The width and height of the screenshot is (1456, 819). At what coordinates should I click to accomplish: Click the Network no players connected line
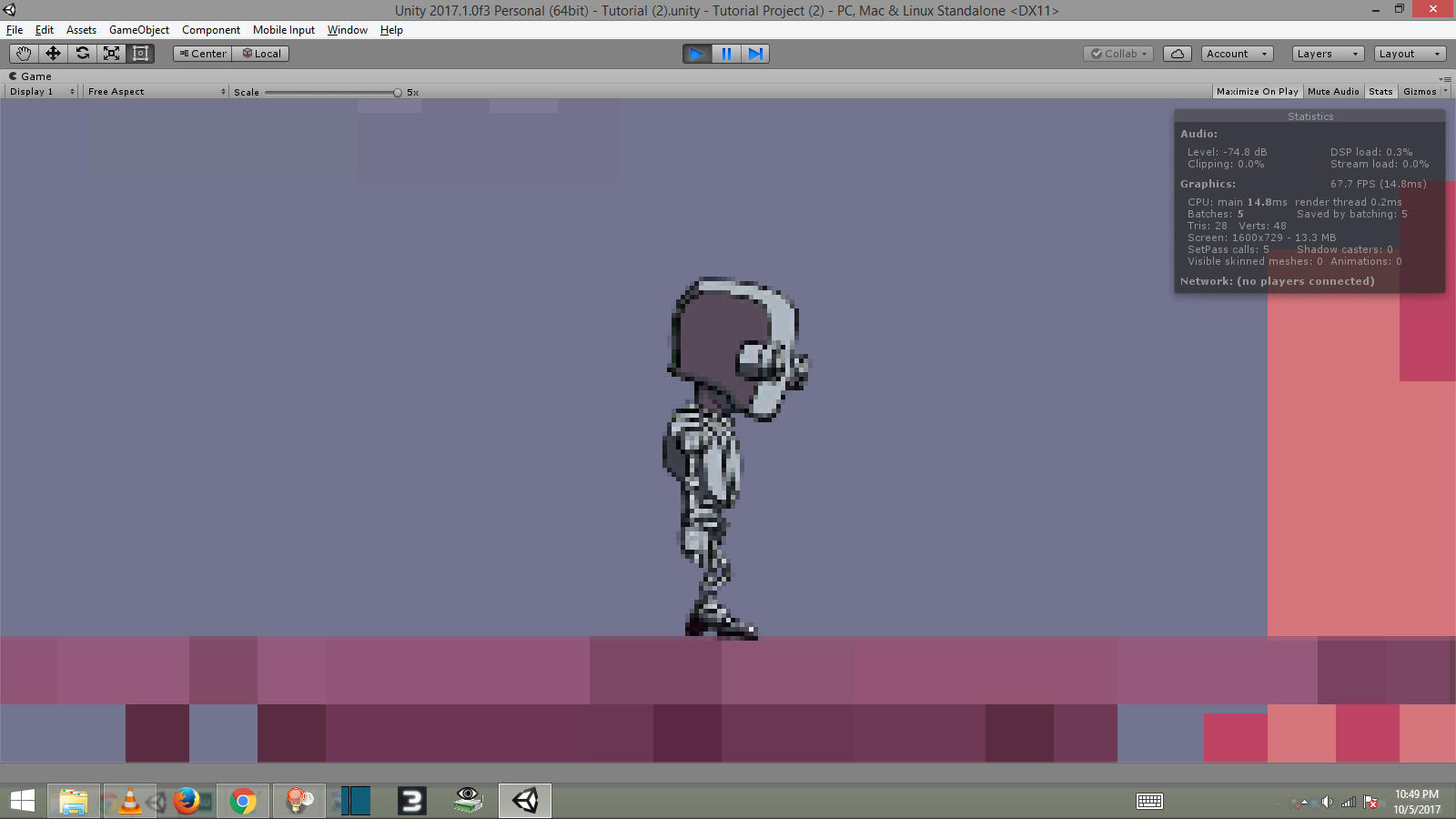pyautogui.click(x=1277, y=281)
